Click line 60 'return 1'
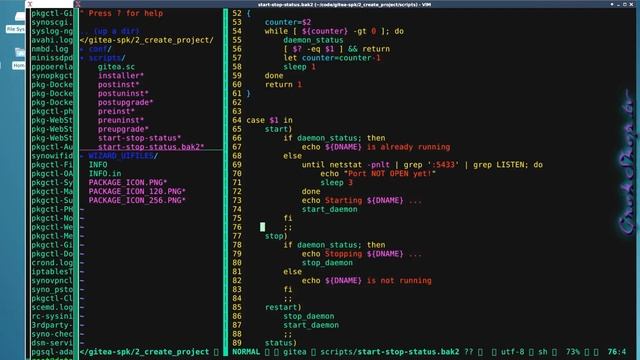This screenshot has width=640, height=360. pos(283,85)
